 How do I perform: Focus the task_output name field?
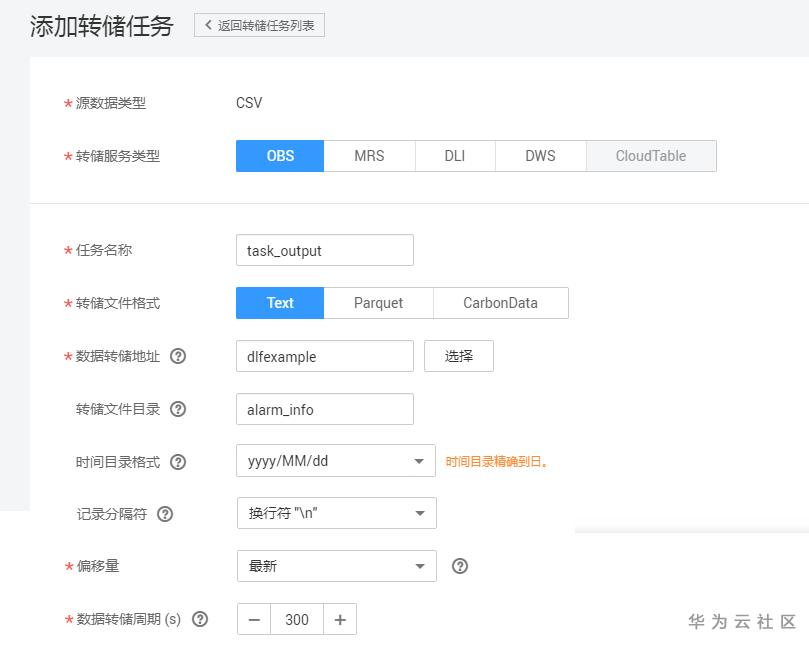point(325,250)
